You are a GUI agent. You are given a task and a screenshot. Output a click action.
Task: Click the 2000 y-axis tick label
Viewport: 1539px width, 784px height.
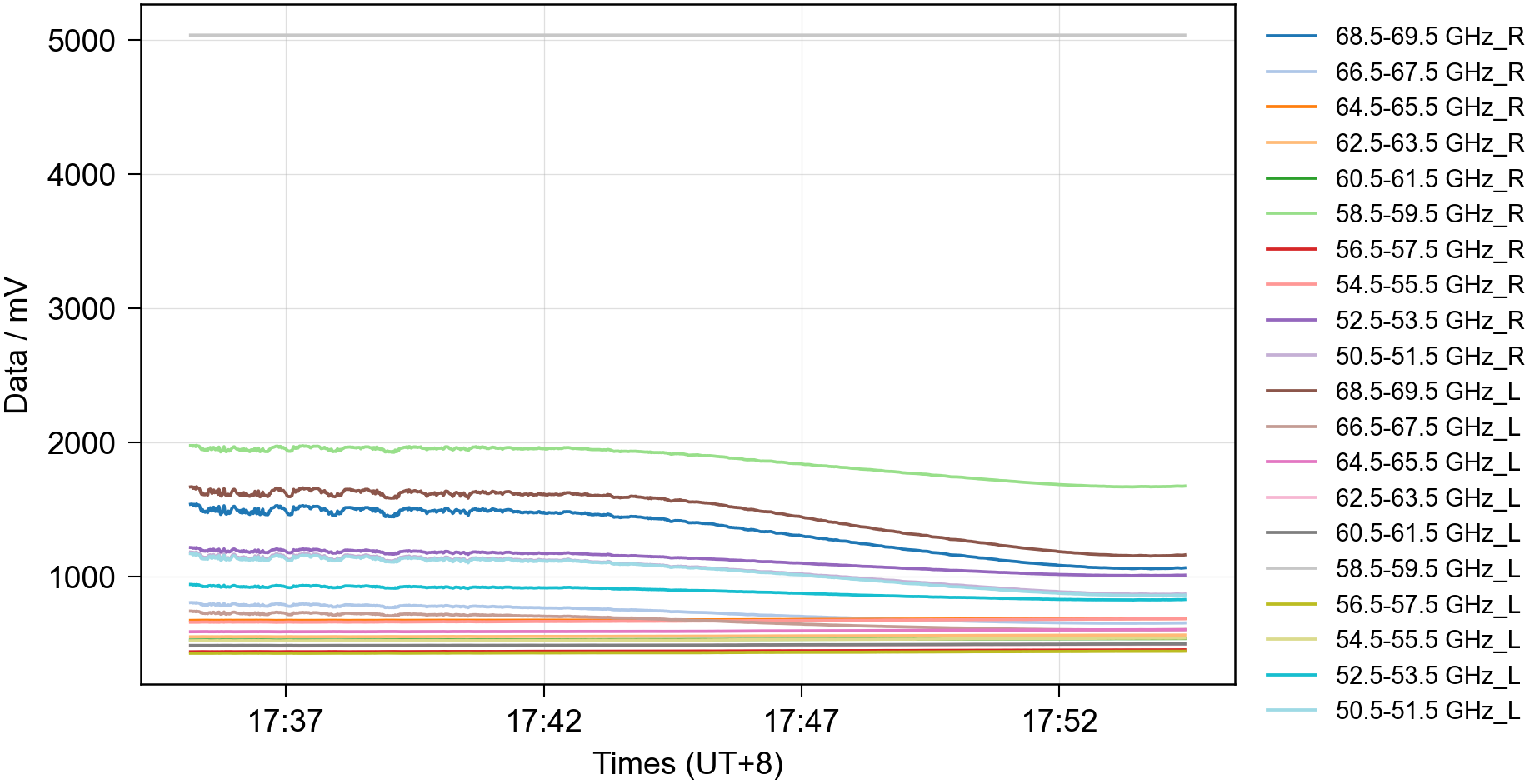coord(81,443)
